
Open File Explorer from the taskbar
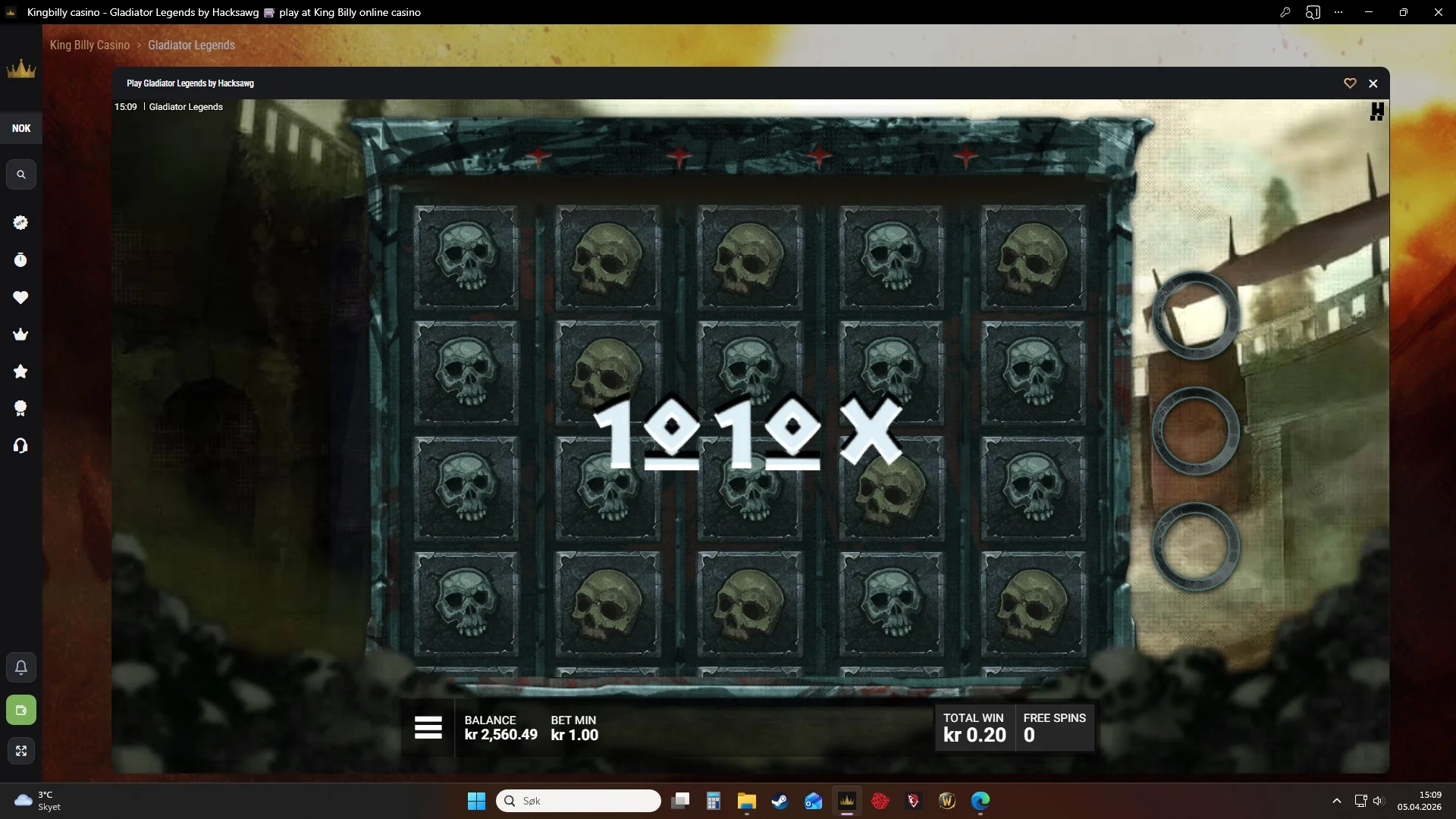point(746,801)
